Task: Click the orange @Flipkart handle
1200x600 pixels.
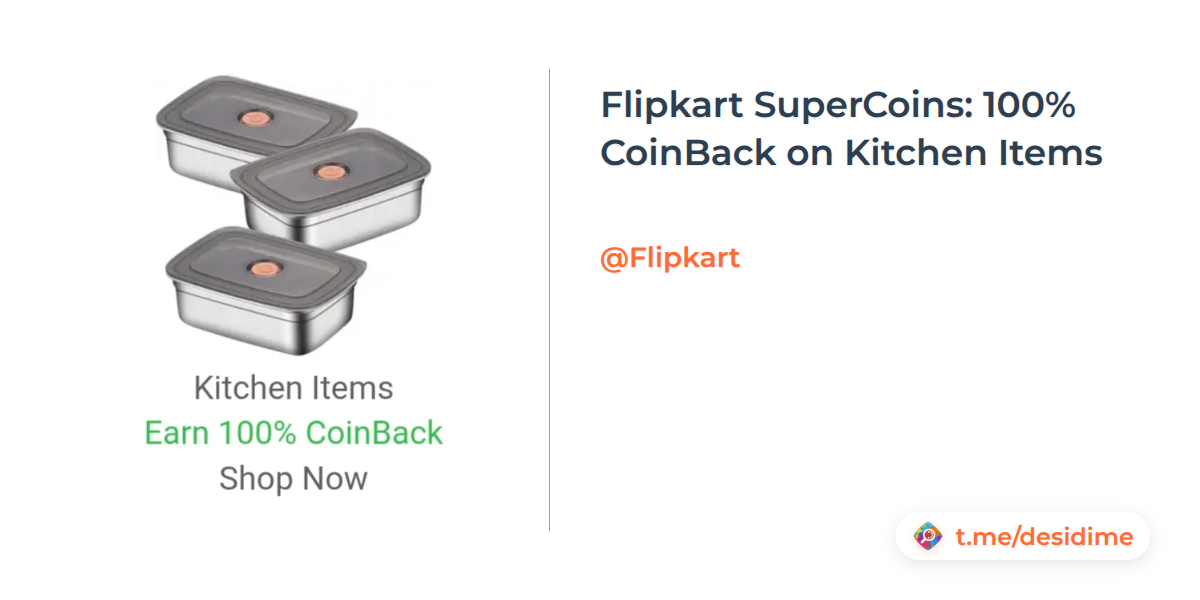Action: tap(669, 258)
